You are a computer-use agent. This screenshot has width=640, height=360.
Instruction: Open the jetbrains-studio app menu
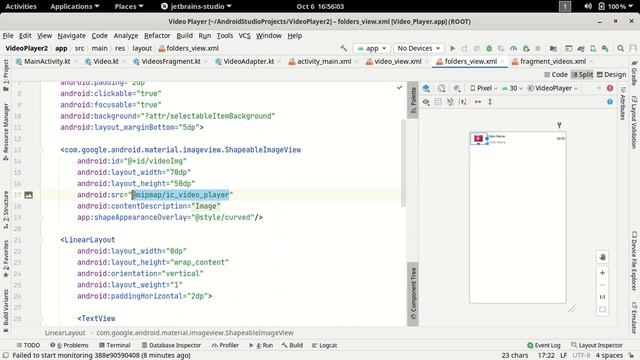point(196,6)
